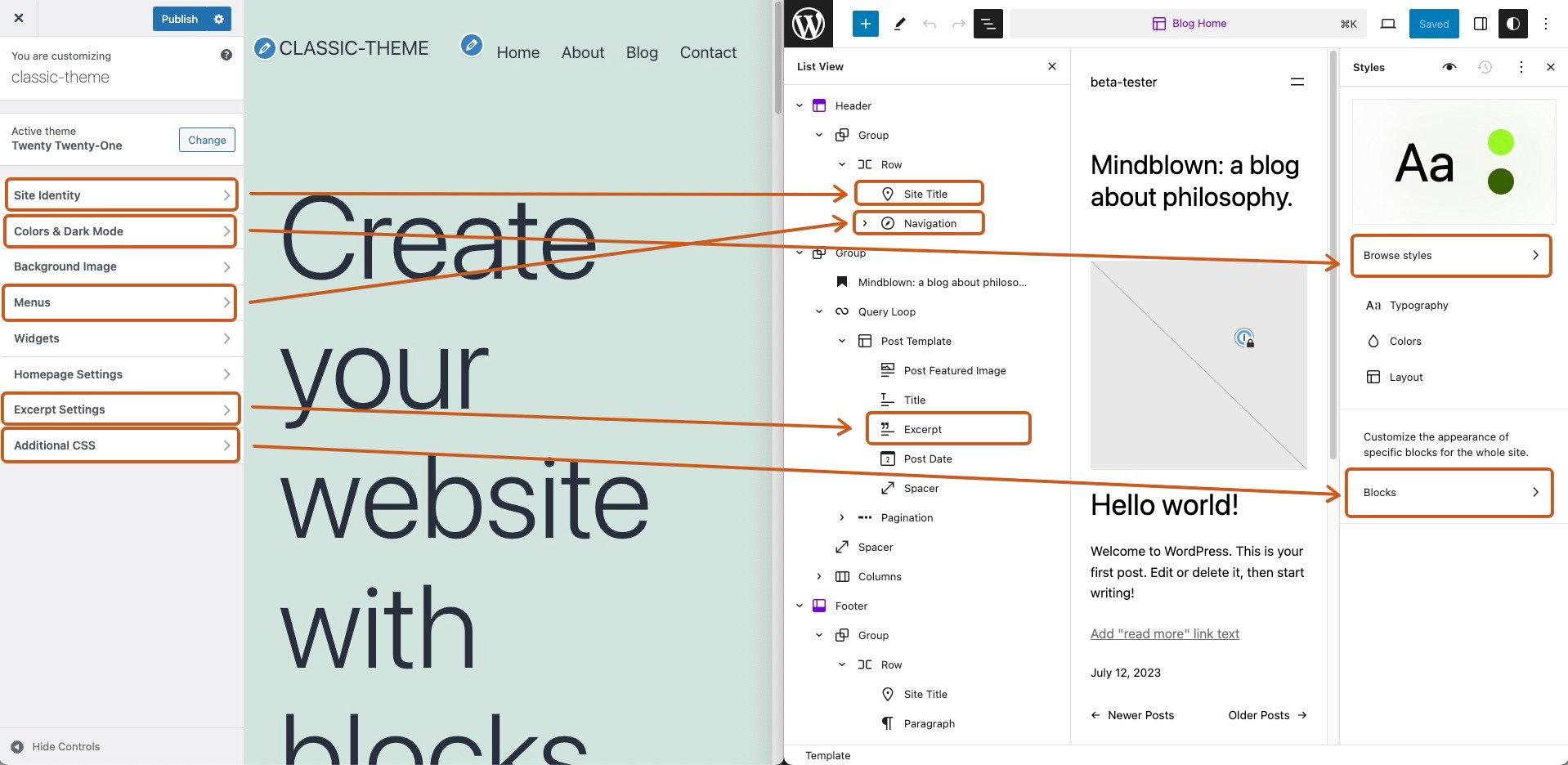Open the hamburger menu next to beta-tester
The width and height of the screenshot is (1568, 765).
click(1297, 82)
